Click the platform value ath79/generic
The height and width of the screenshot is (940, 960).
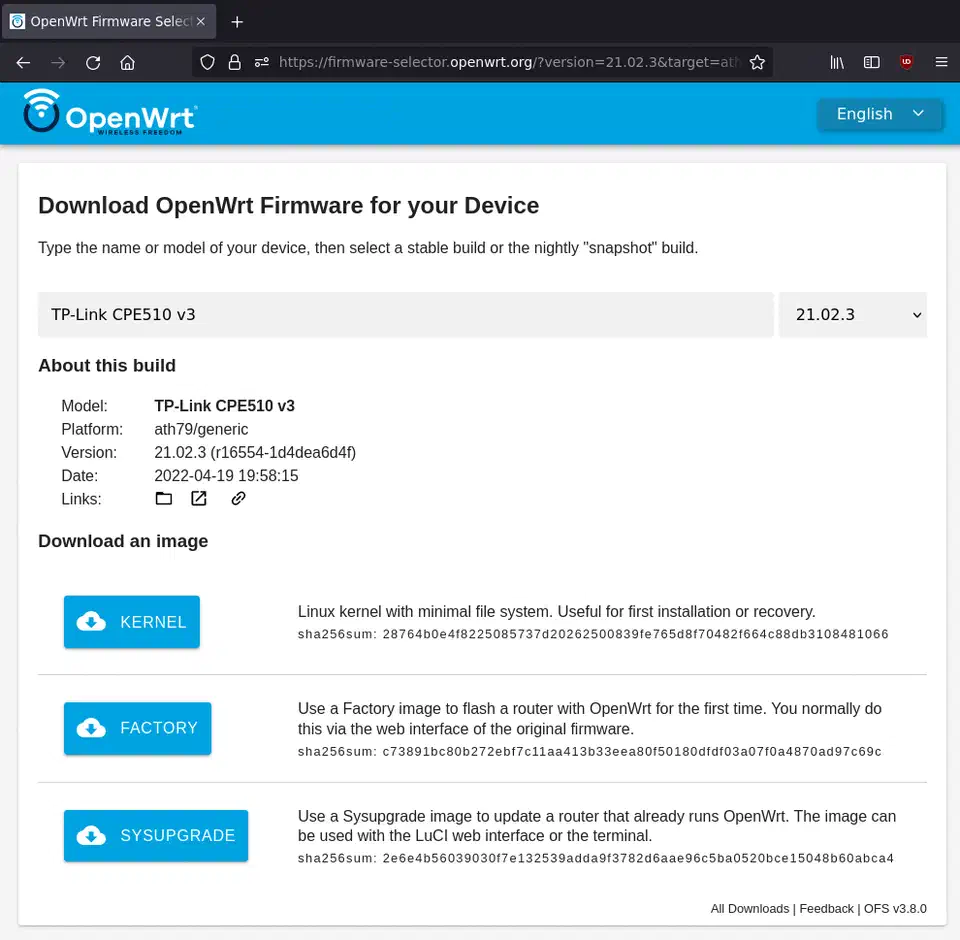tap(201, 429)
